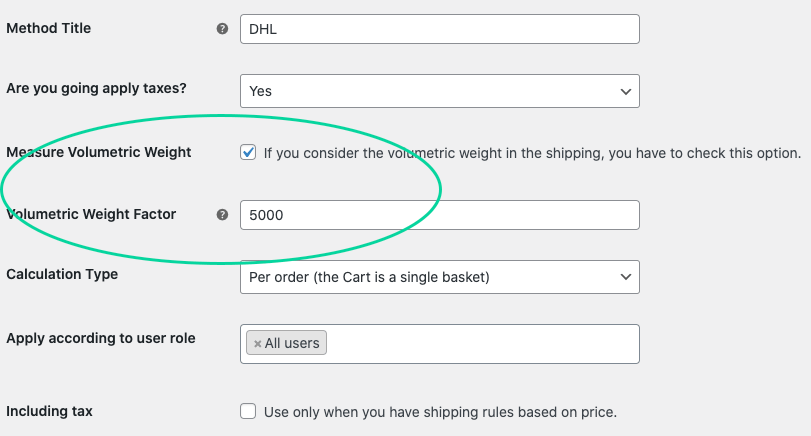Expand the Calculation Type select showing Per order
This screenshot has width=811, height=436.
pos(440,277)
